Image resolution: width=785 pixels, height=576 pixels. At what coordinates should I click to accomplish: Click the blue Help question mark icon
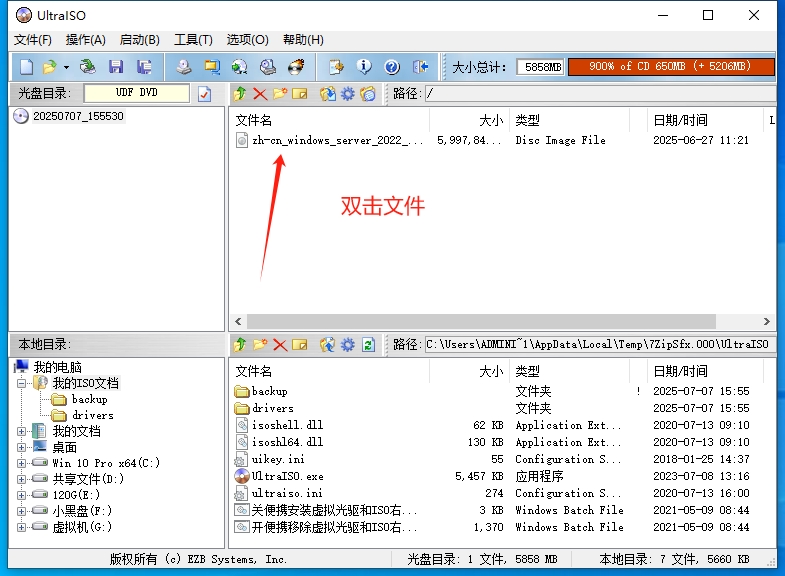[392, 67]
